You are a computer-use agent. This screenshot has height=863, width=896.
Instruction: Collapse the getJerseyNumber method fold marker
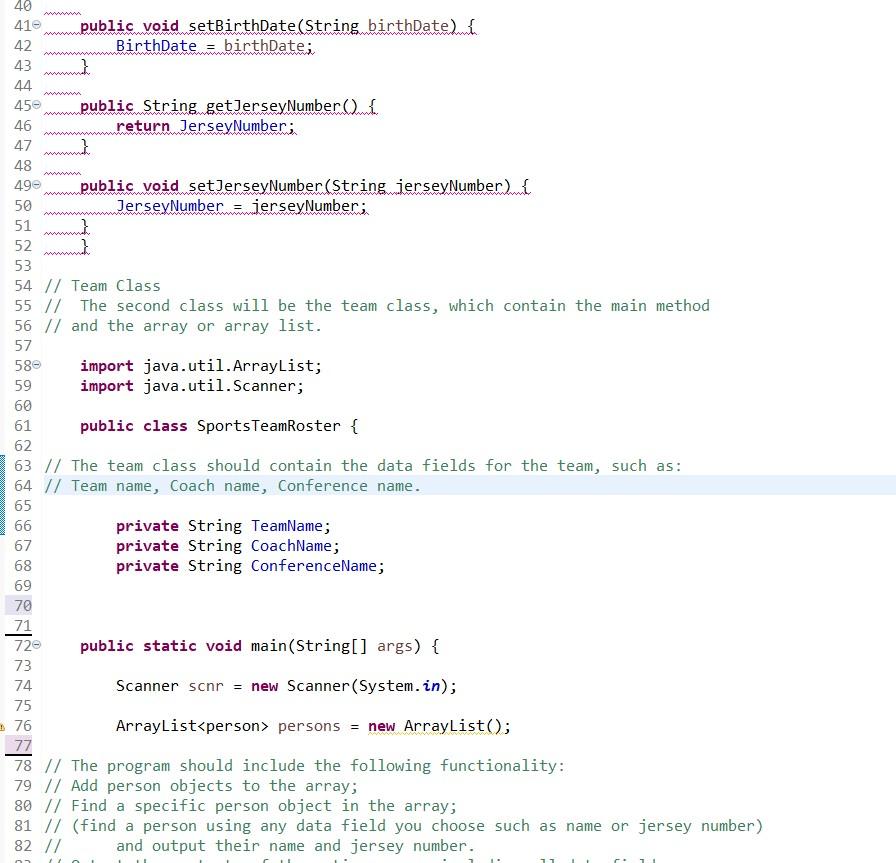coord(36,106)
